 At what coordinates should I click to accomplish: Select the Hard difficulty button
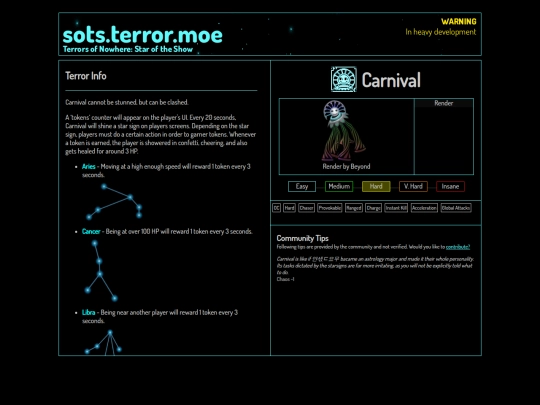pos(376,186)
